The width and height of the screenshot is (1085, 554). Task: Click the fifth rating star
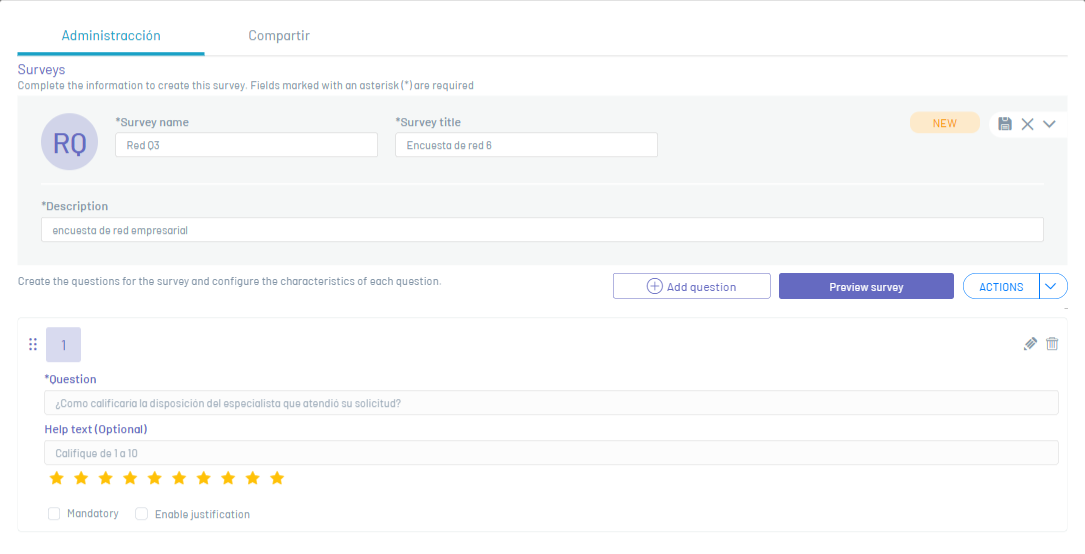pos(155,478)
